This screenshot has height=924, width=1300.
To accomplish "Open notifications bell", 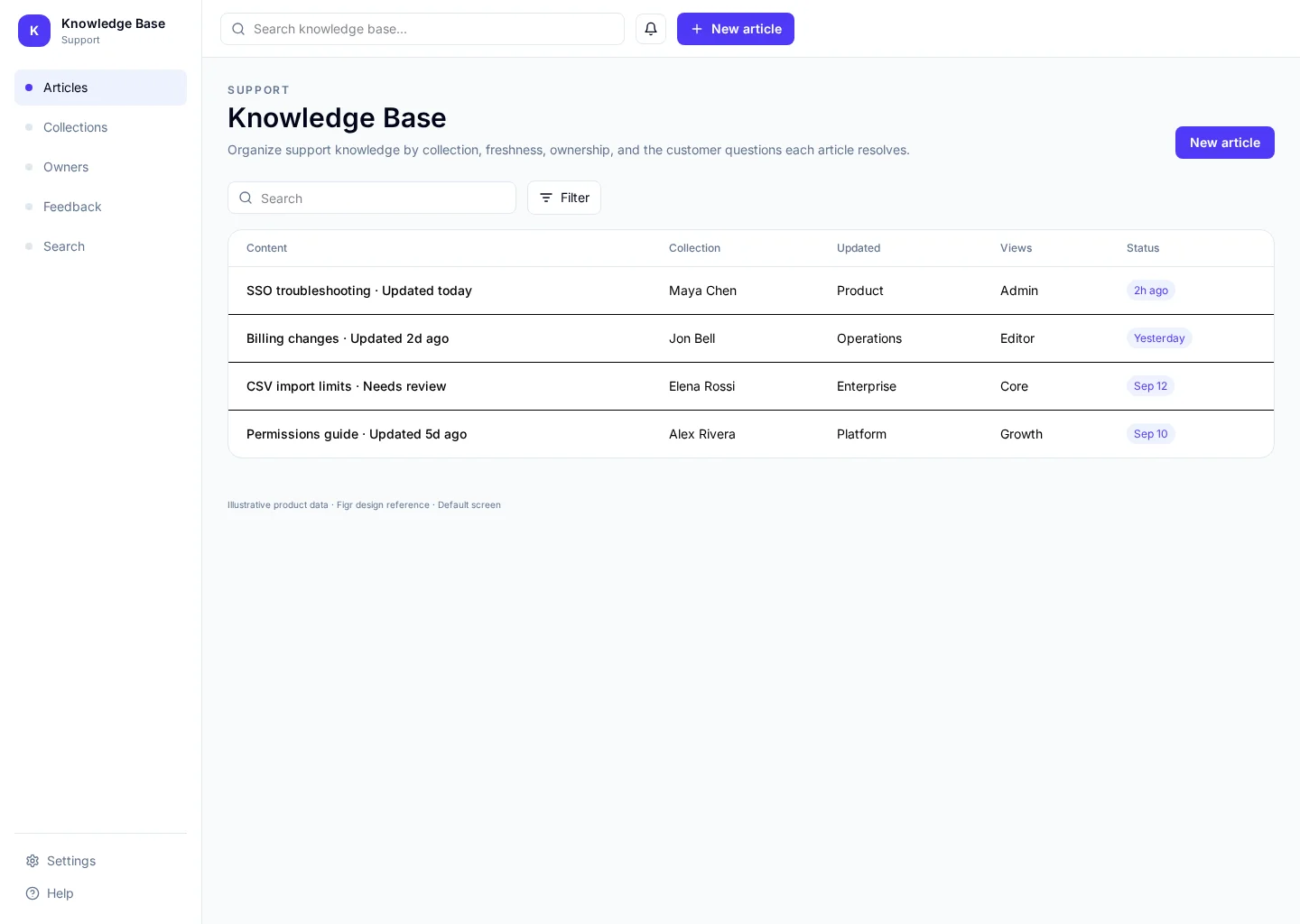I will coord(651,29).
